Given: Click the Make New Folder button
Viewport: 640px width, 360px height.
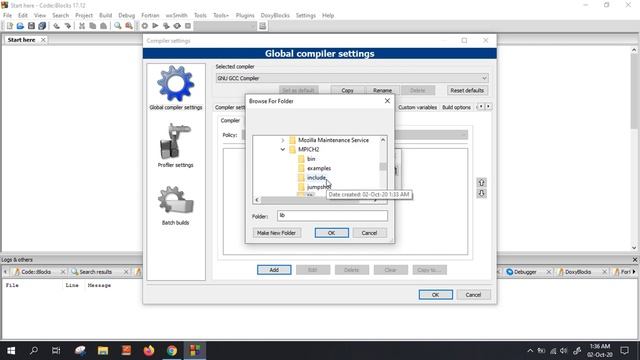Looking at the screenshot, I should 276,233.
